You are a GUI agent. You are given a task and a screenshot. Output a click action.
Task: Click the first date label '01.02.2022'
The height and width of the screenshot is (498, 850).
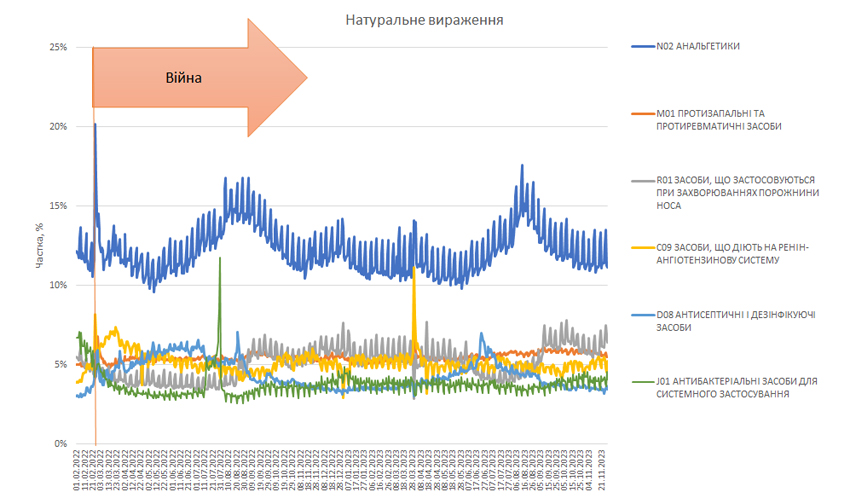78,469
